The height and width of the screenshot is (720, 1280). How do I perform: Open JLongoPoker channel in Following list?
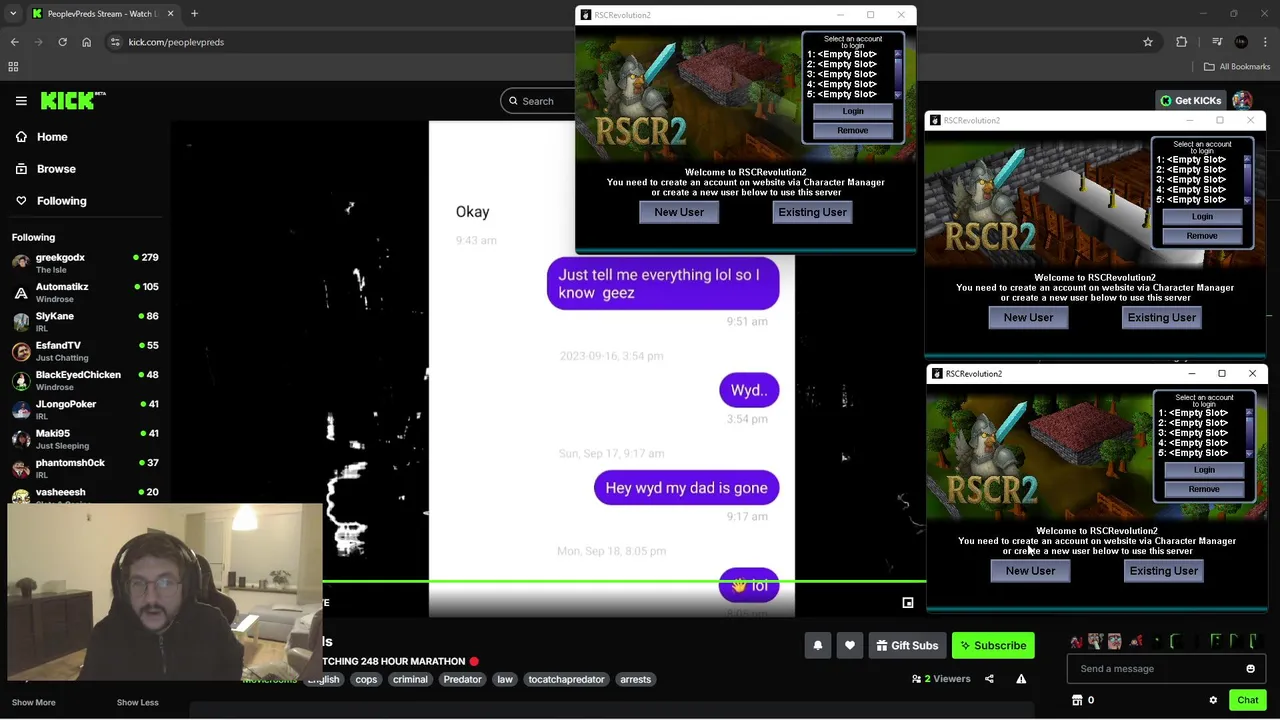click(85, 410)
